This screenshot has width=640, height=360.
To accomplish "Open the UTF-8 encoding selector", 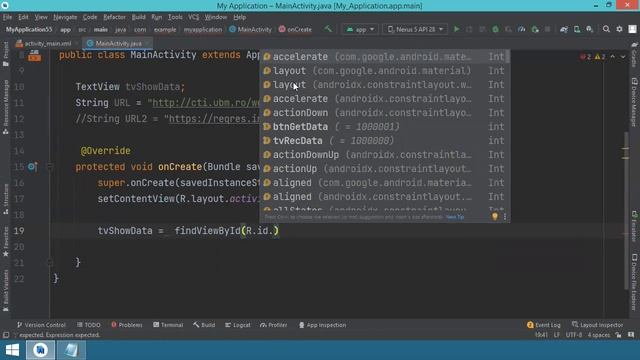I will (574, 335).
